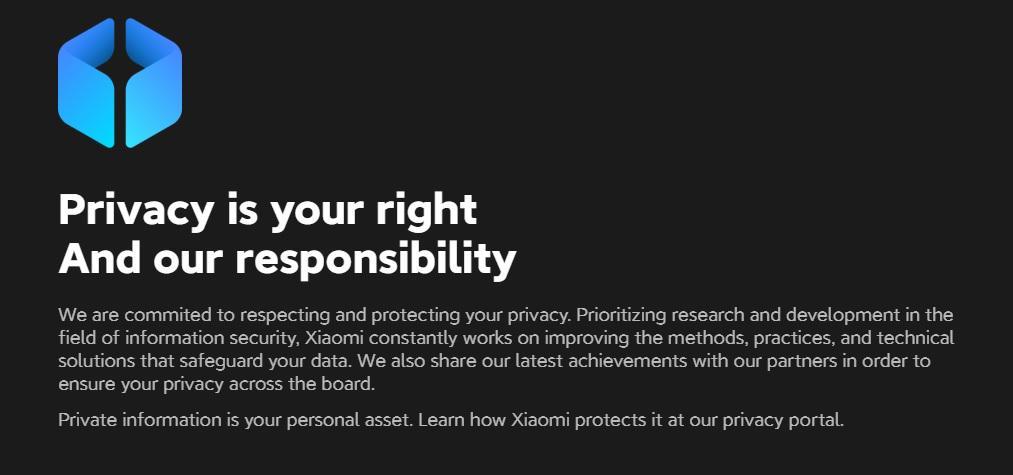Click the right half of the blue logo
This screenshot has width=1013, height=475.
click(154, 83)
